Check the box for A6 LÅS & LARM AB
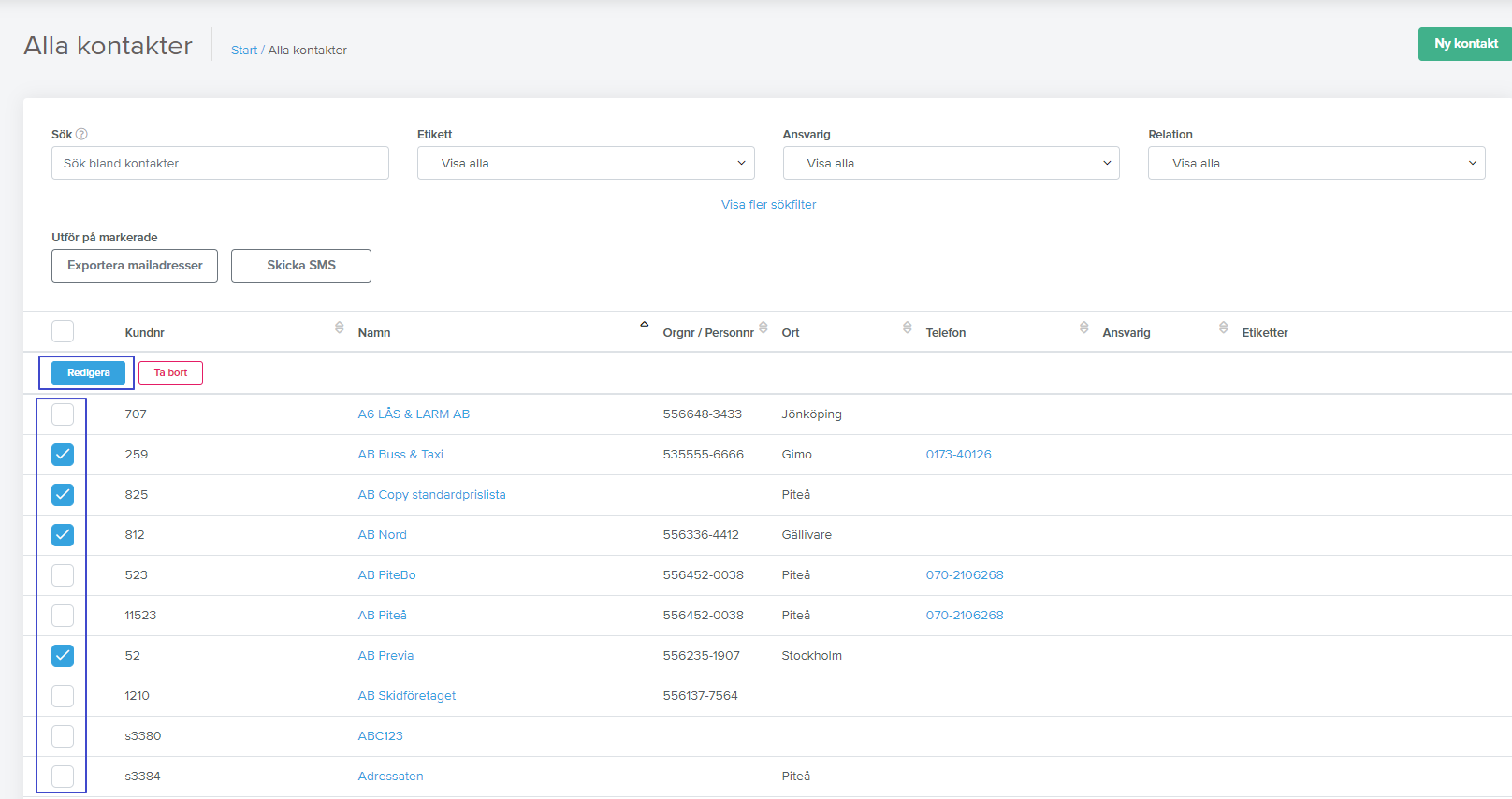Viewport: 1512px width, 799px height. (x=63, y=414)
